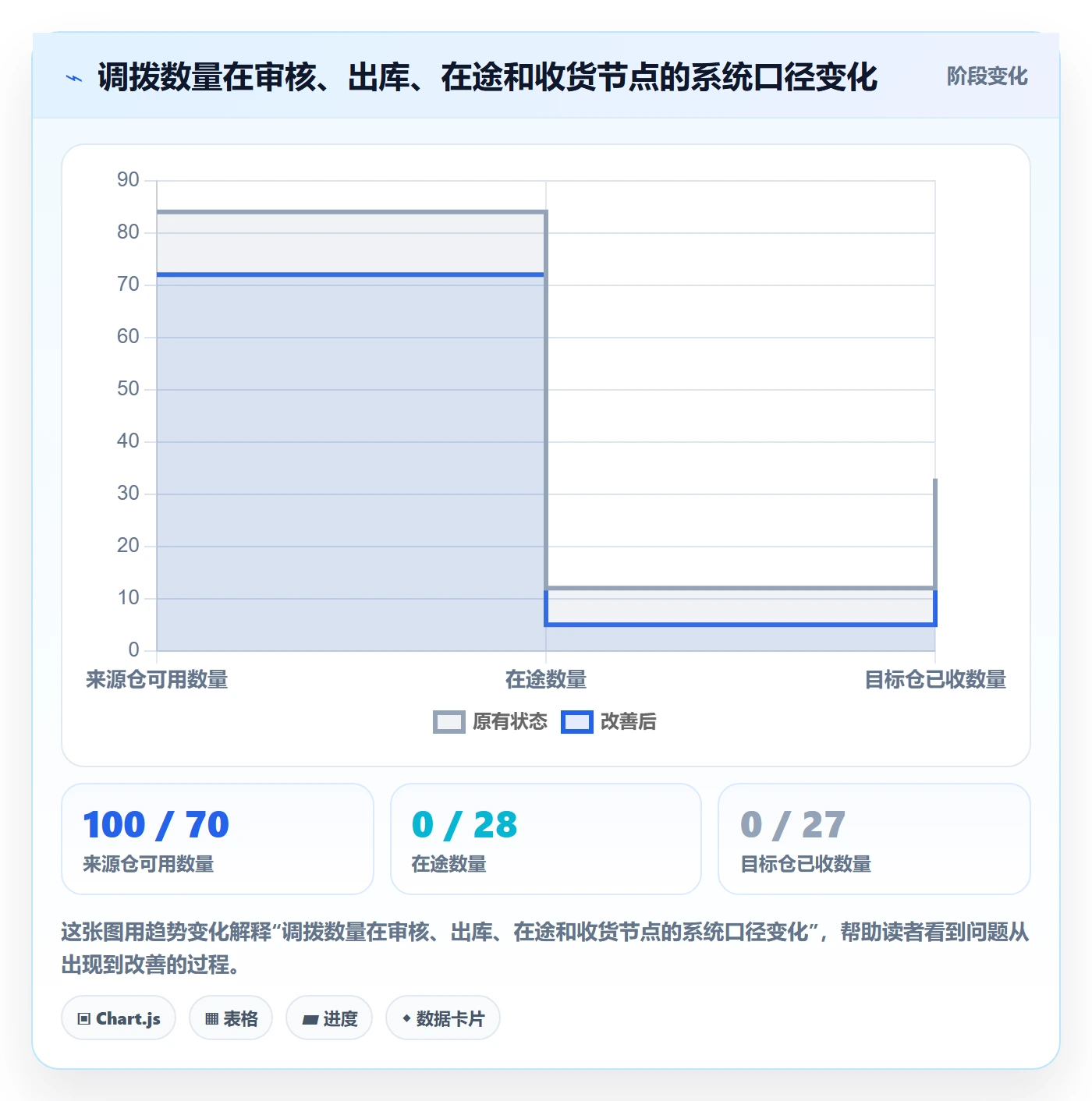Click the description paragraph starting 这张图用趋势变化

(545, 948)
